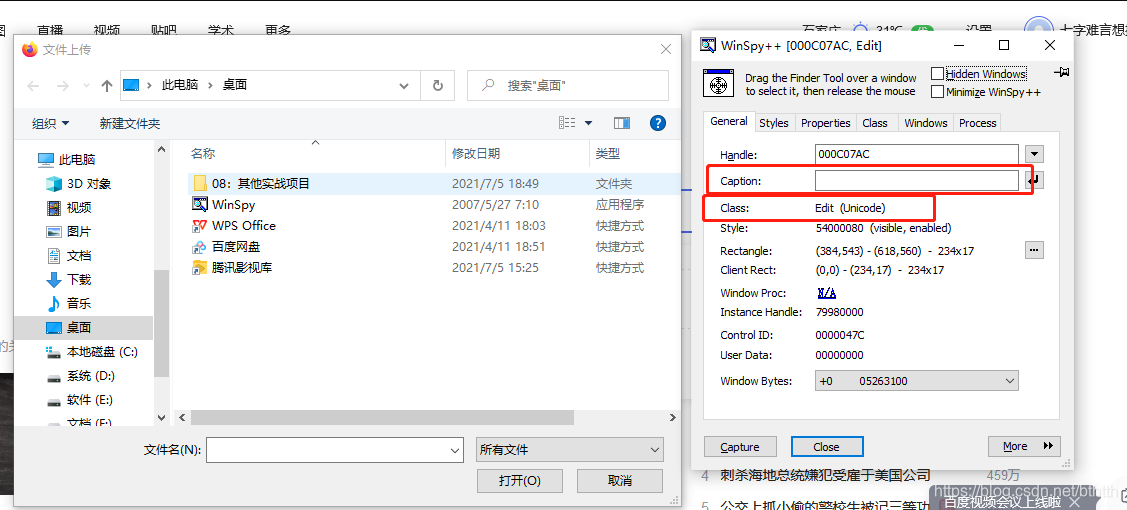
Task: Click the 打开(O) button
Action: (520, 481)
